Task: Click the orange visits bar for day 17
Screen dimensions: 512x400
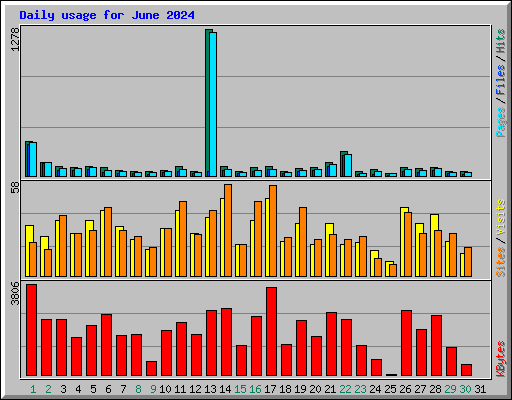Action: click(273, 231)
